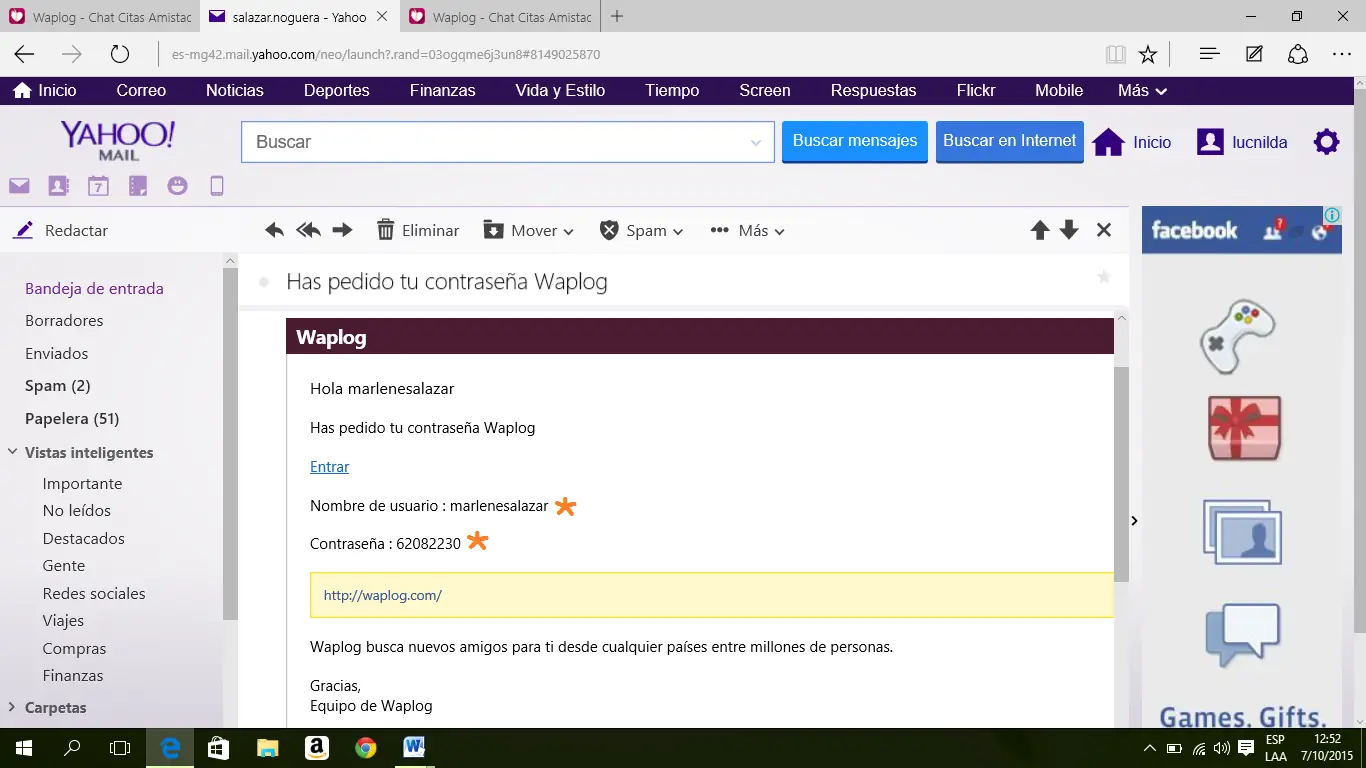This screenshot has height=768, width=1366.
Task: Go to previous message with up arrow
Action: coord(1040,230)
